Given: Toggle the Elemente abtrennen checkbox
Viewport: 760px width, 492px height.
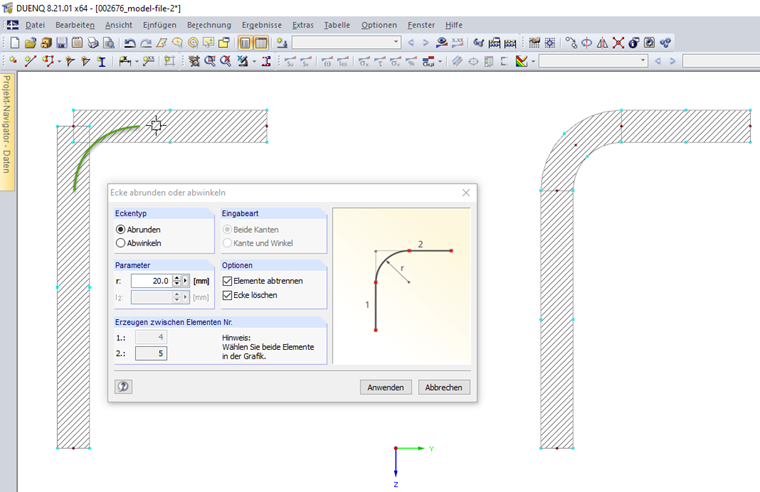Looking at the screenshot, I should pos(227,281).
